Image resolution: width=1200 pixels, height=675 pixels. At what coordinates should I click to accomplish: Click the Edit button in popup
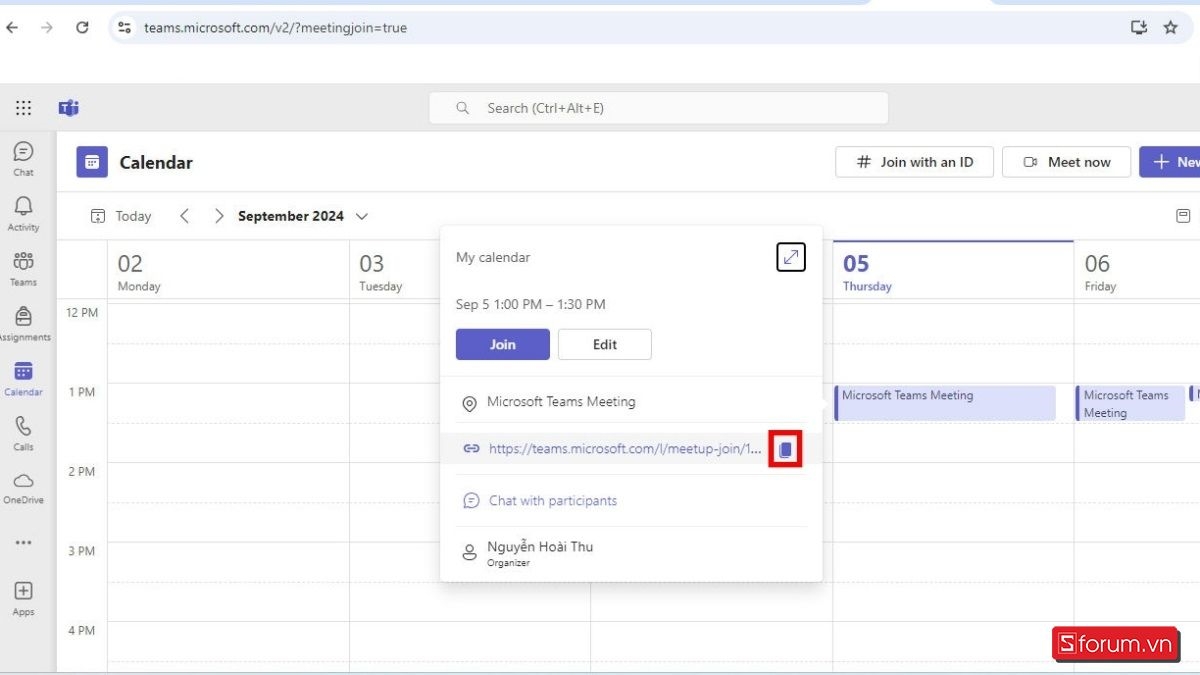[x=605, y=344]
